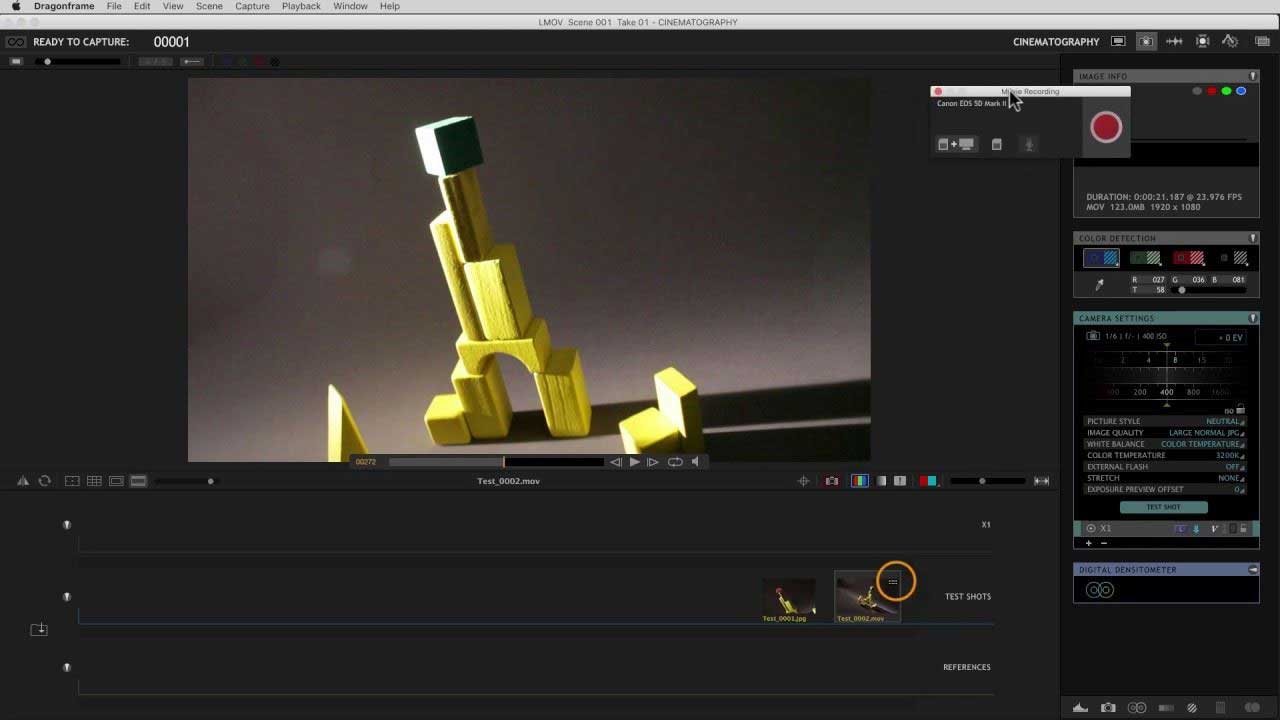Click the rotate/refresh view icon
Image resolution: width=1280 pixels, height=720 pixels.
[x=45, y=481]
